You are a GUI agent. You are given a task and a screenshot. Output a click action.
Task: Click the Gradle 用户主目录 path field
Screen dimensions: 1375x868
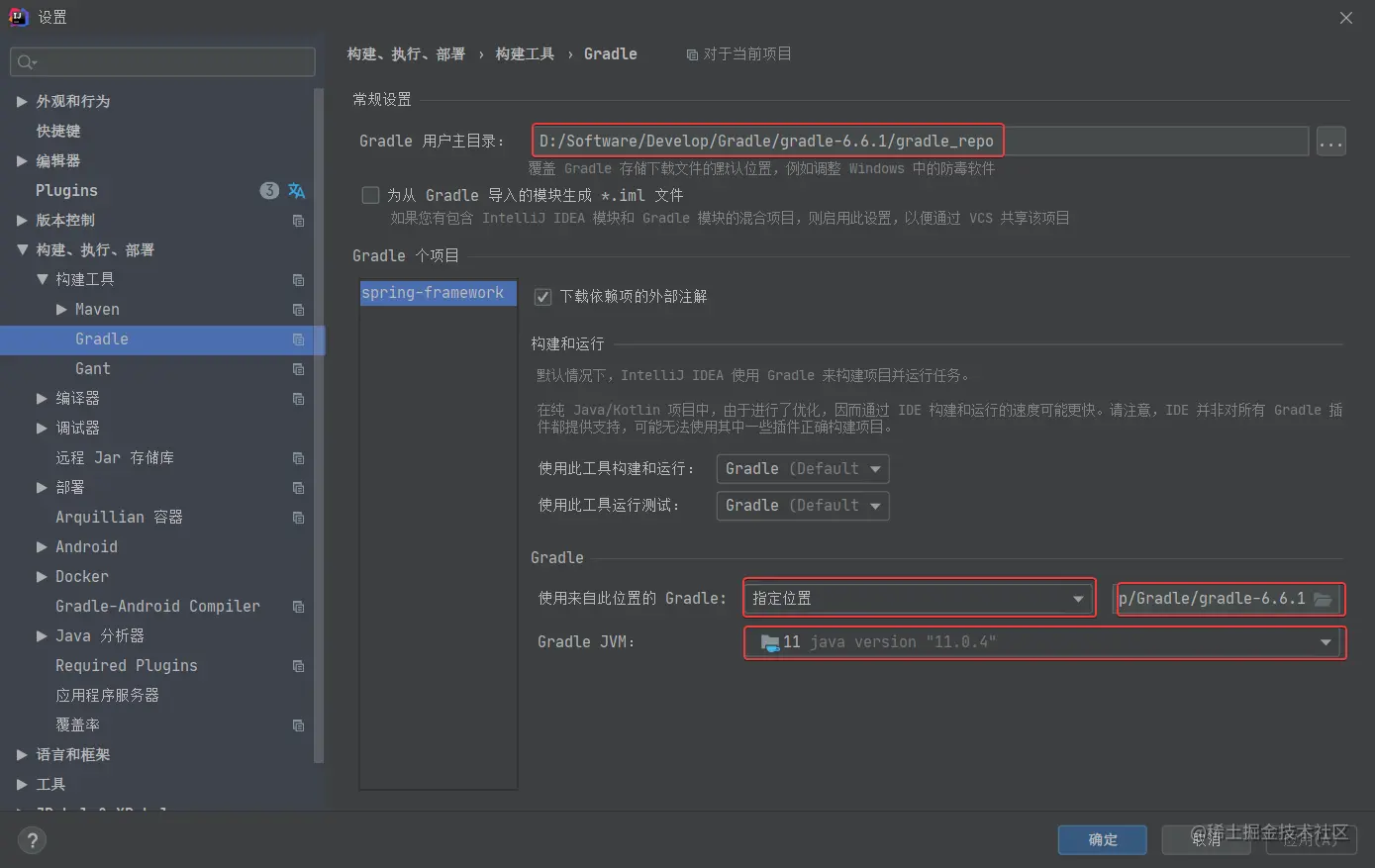pos(920,142)
